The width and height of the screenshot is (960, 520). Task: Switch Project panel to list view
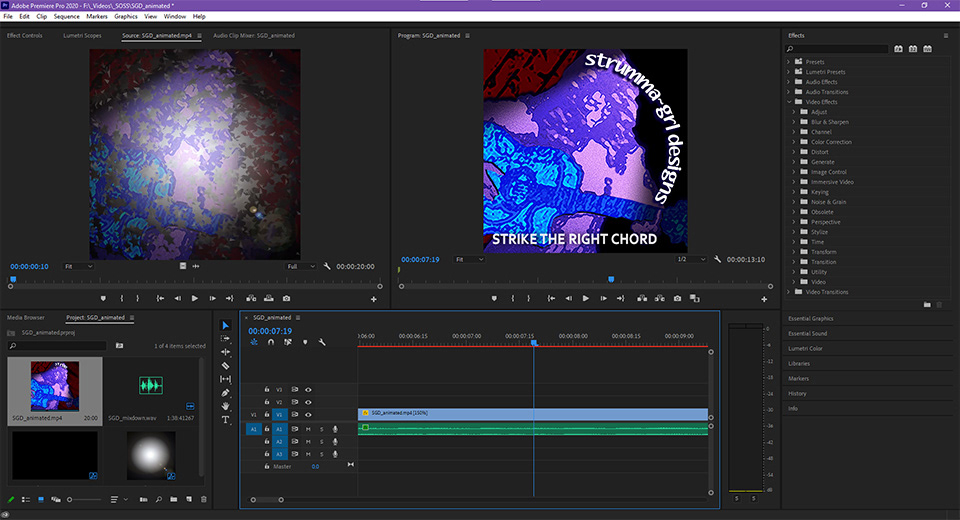pyautogui.click(x=26, y=500)
